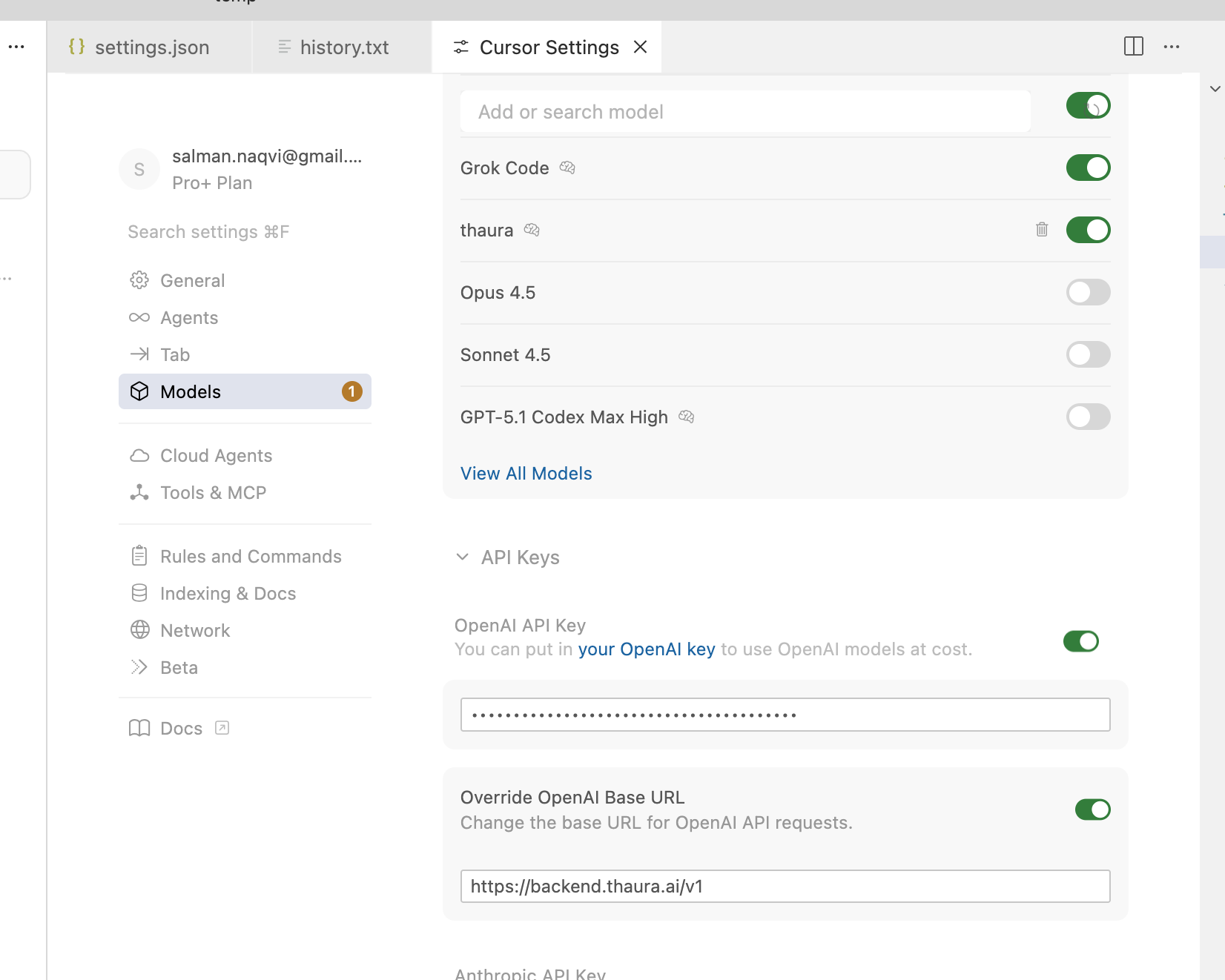The image size is (1225, 980).
Task: Collapse the API Keys section
Action: pos(463,557)
